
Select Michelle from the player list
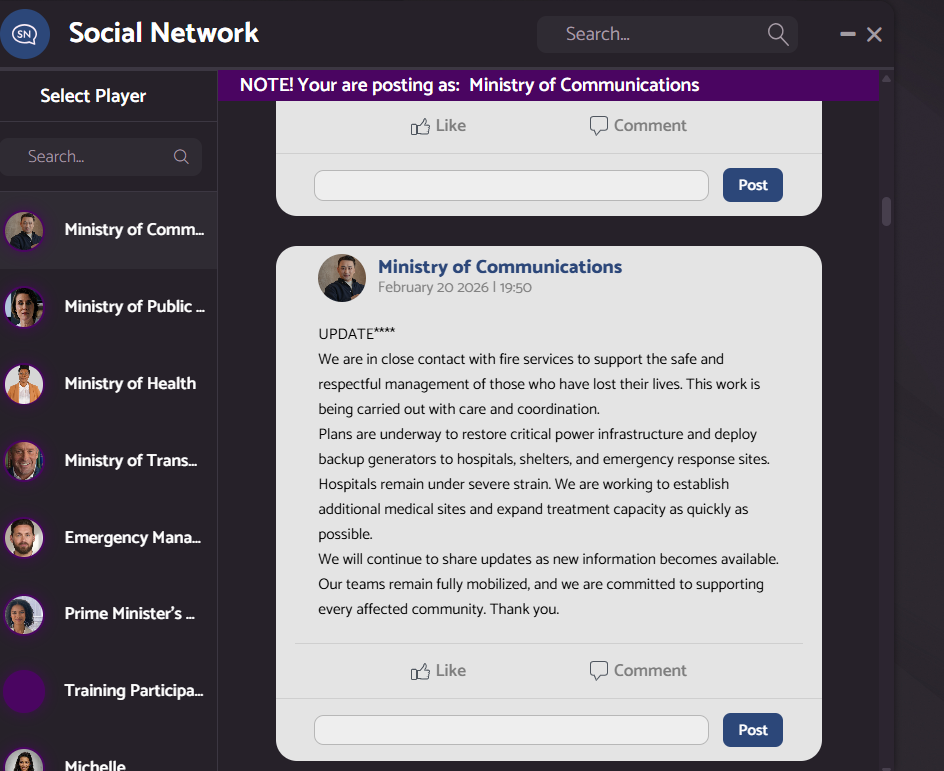(x=95, y=762)
